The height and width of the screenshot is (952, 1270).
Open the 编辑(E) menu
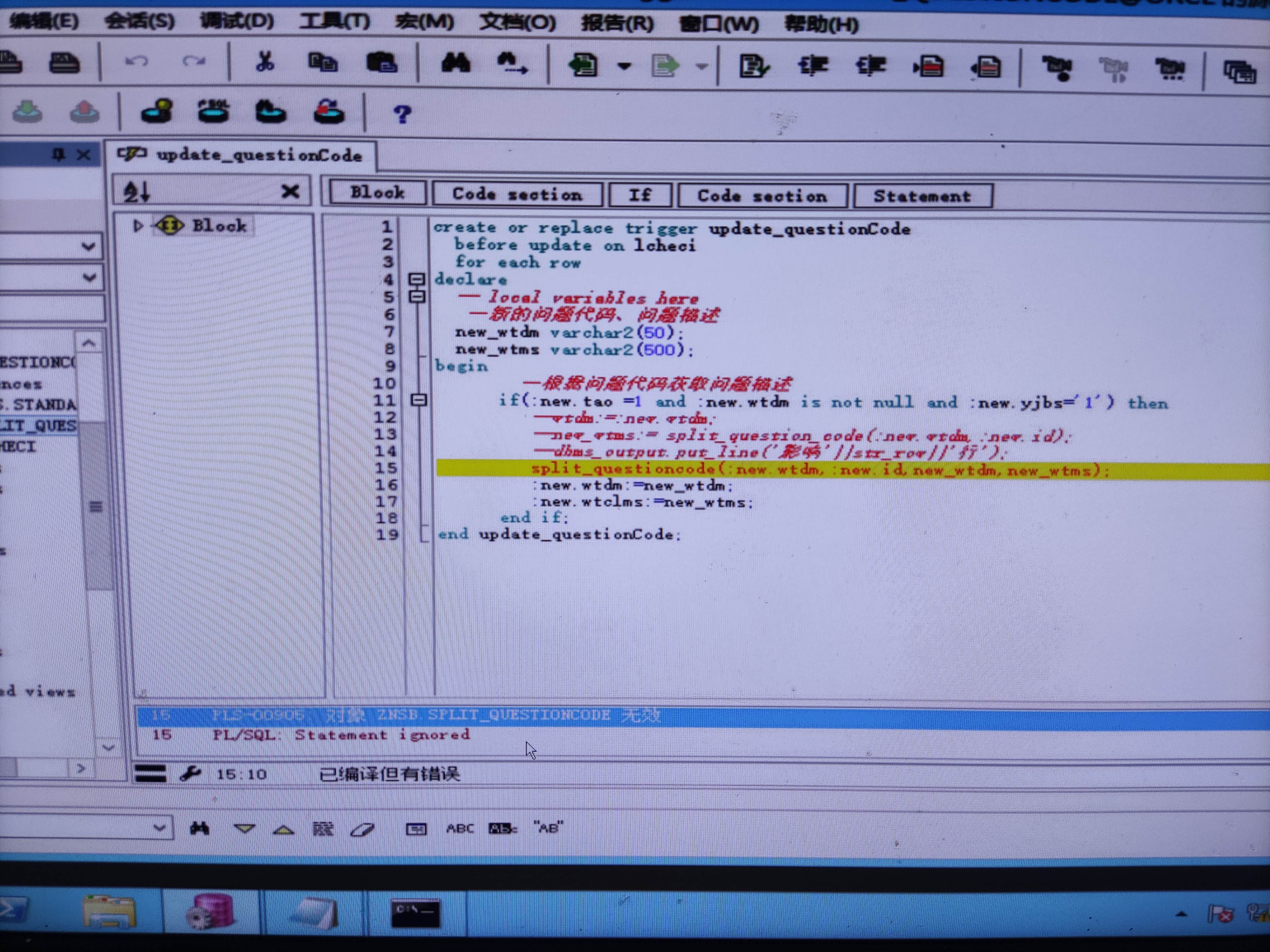pyautogui.click(x=43, y=21)
